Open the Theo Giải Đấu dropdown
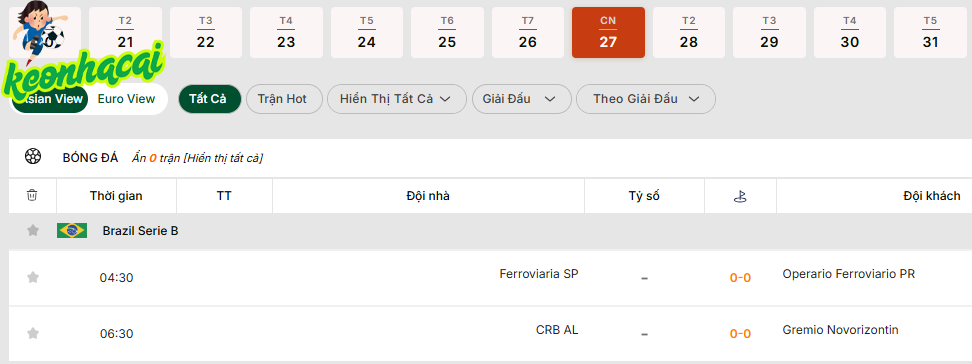 (646, 99)
